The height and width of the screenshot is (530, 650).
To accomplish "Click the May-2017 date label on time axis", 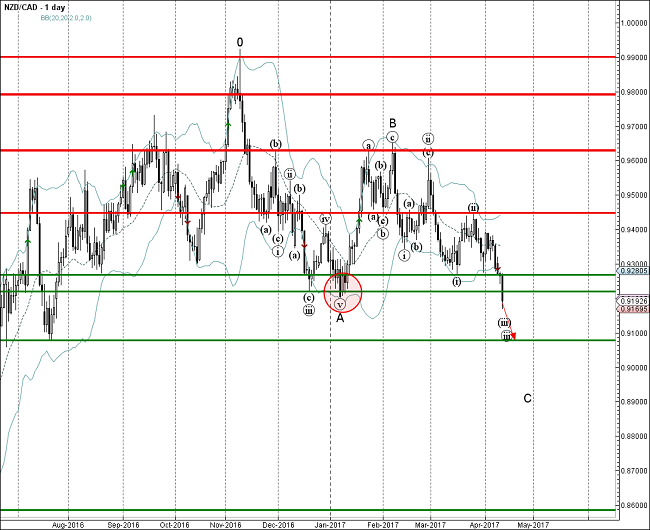I will 532,523.
